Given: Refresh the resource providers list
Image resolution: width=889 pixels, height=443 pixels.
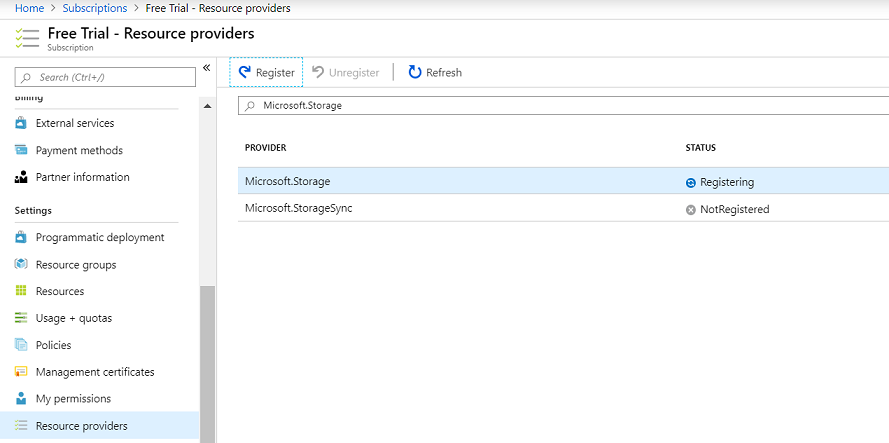Looking at the screenshot, I should pos(435,72).
